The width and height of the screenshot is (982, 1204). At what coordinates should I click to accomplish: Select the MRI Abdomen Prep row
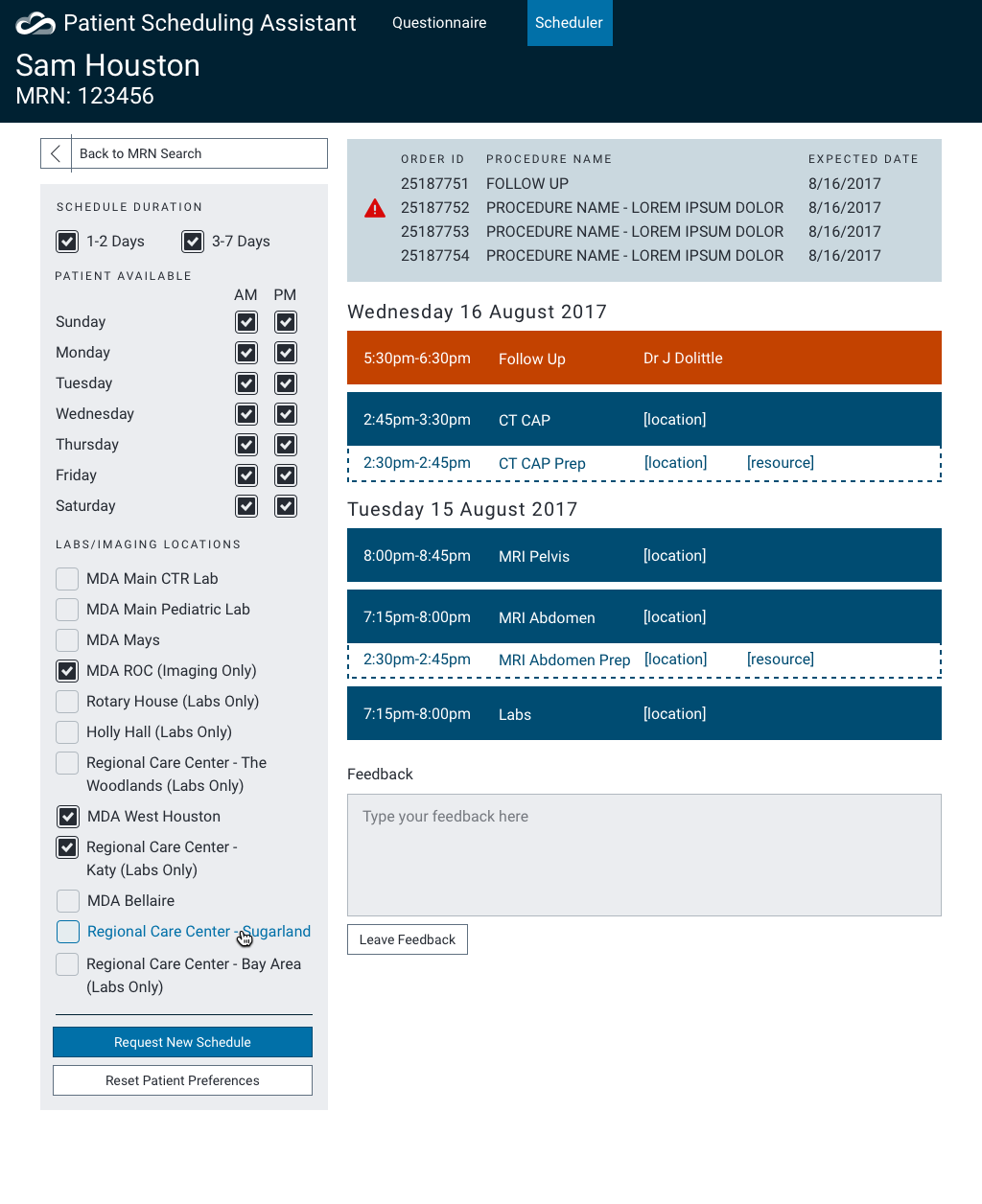pos(644,660)
